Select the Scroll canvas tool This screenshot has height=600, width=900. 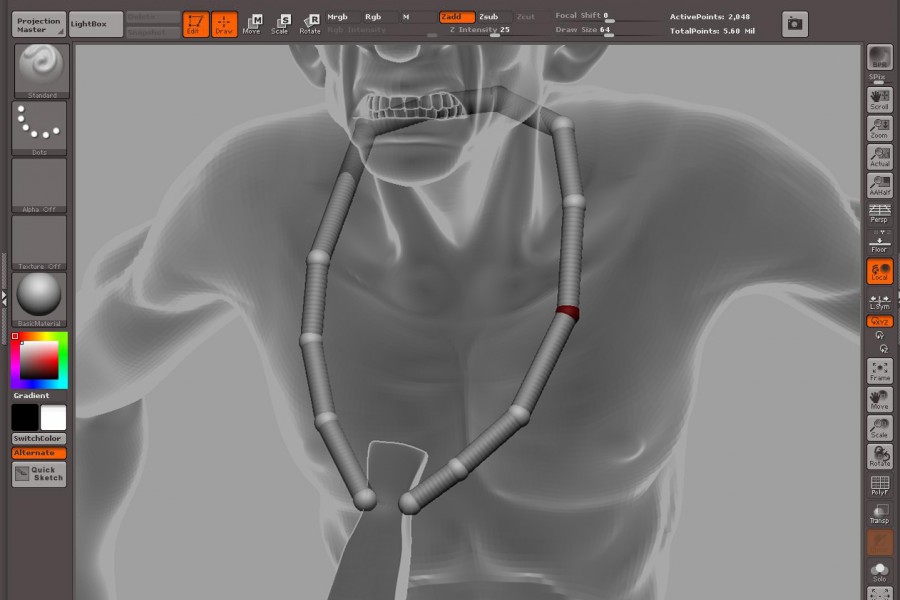point(879,98)
